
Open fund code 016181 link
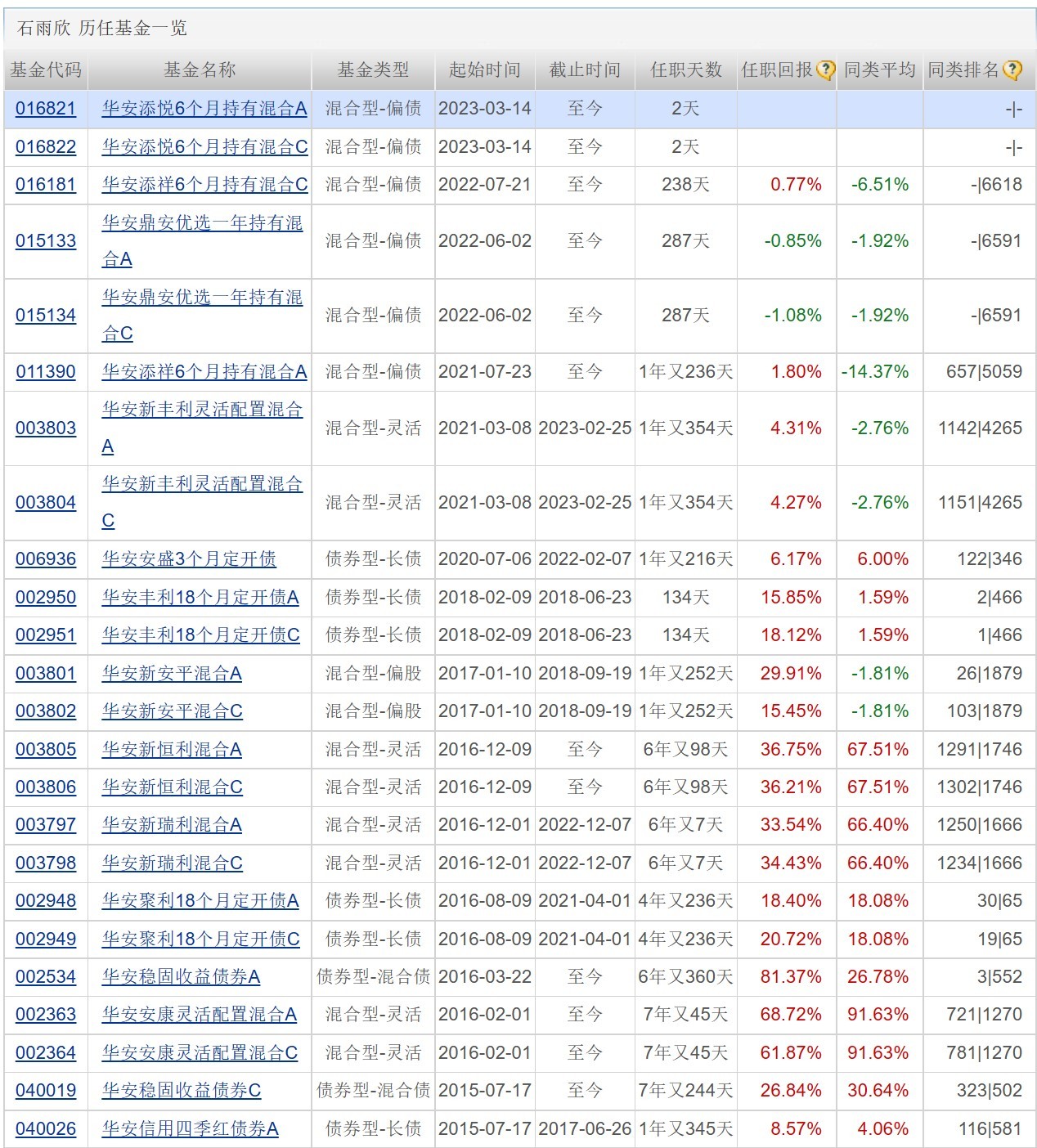46,185
